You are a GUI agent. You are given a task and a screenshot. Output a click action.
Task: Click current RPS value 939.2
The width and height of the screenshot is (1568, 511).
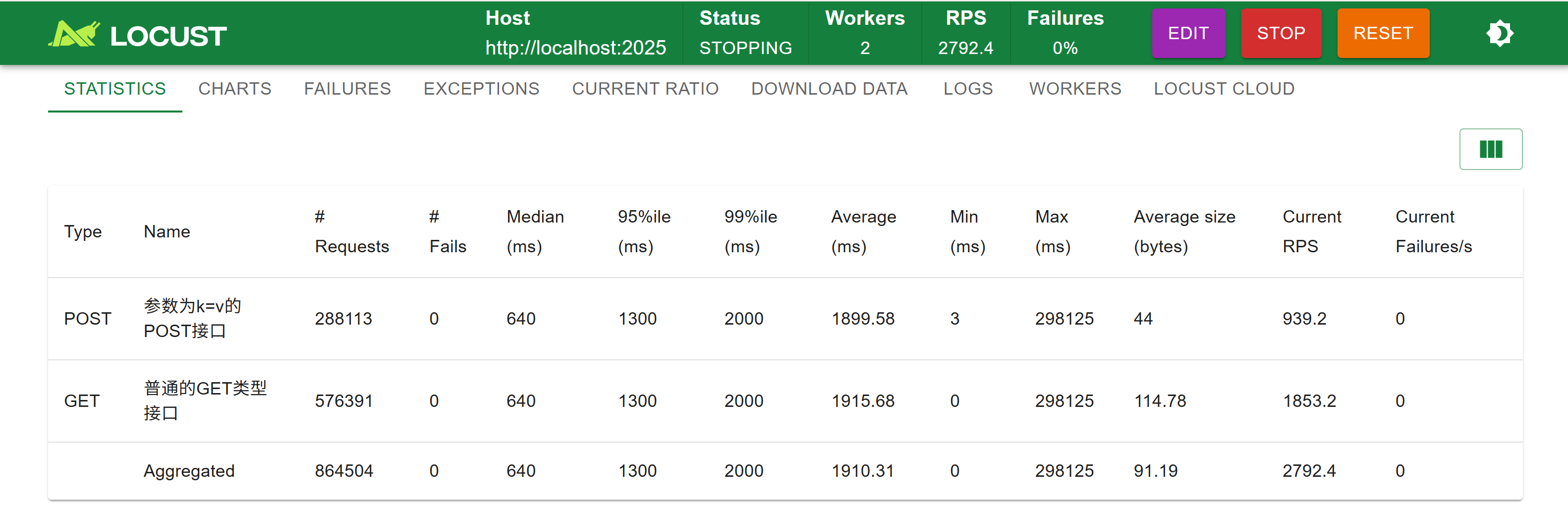click(1304, 319)
